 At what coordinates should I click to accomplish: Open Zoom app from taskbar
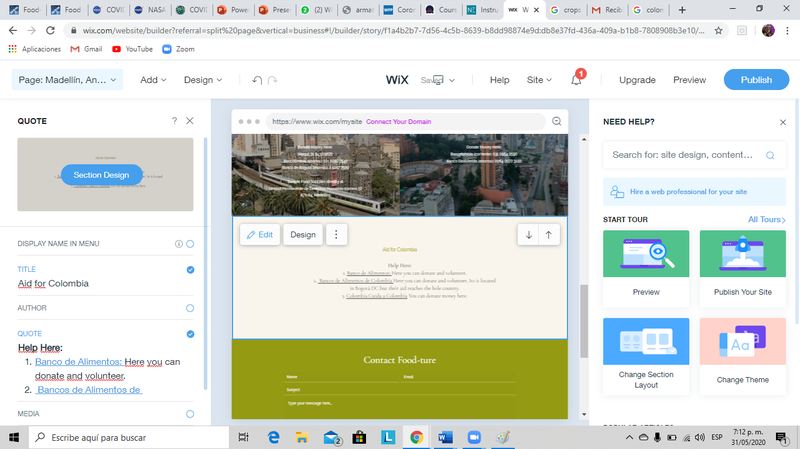coord(474,437)
